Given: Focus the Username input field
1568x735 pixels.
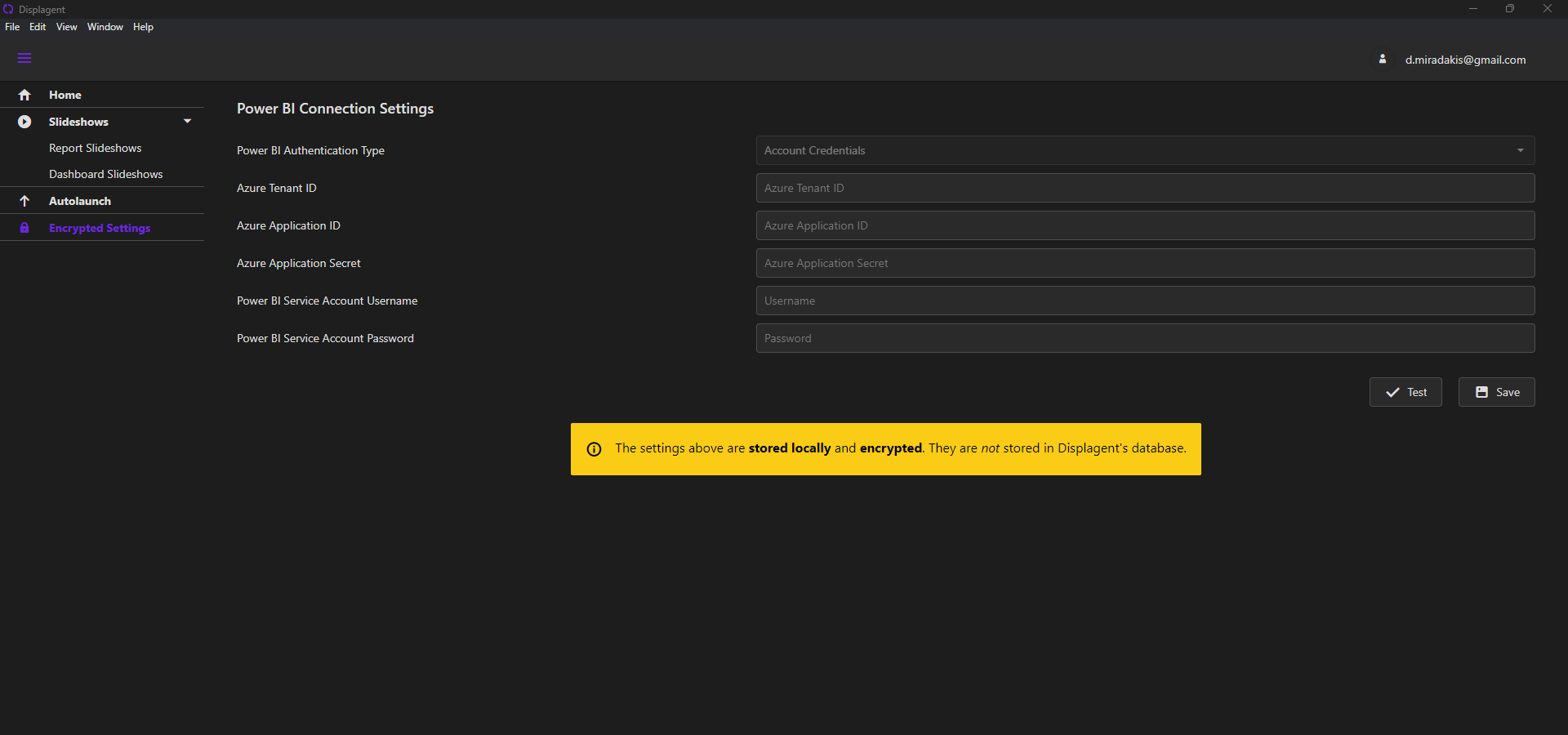Looking at the screenshot, I should tap(1145, 301).
